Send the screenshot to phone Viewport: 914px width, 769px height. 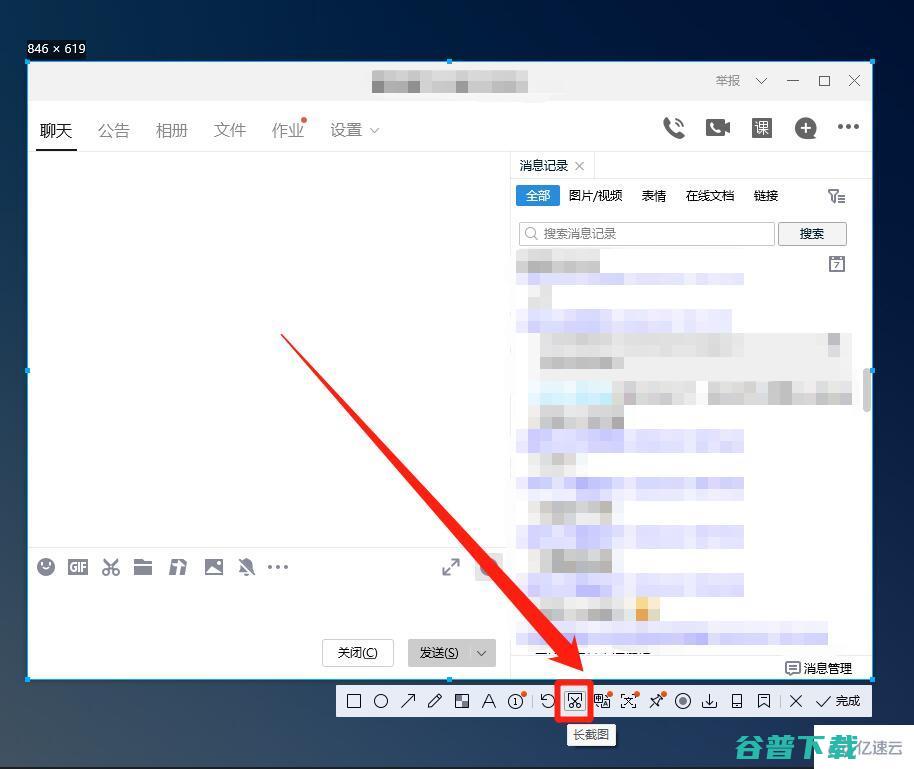pyautogui.click(x=737, y=701)
